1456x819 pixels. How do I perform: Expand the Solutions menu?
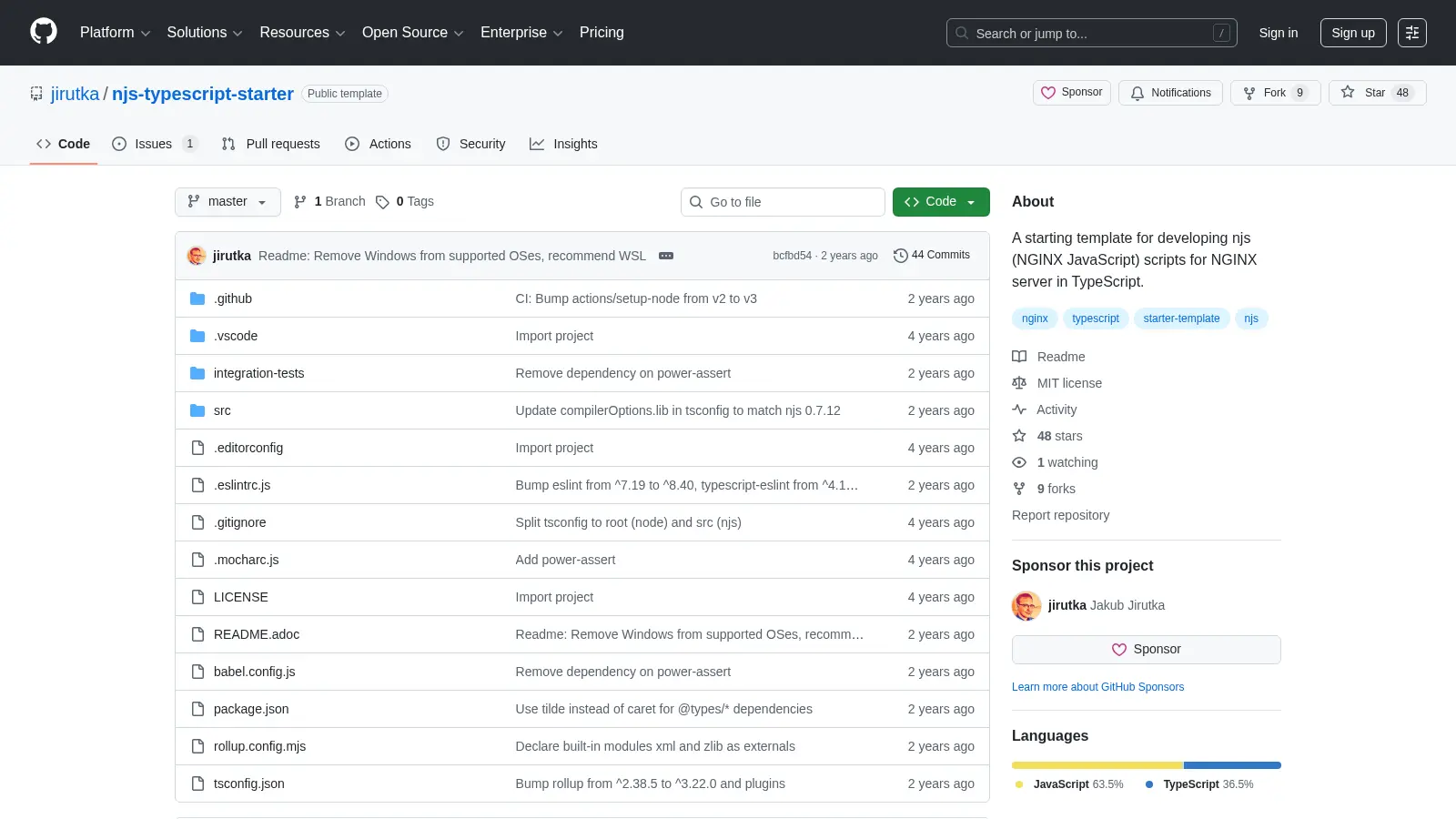pyautogui.click(x=205, y=33)
